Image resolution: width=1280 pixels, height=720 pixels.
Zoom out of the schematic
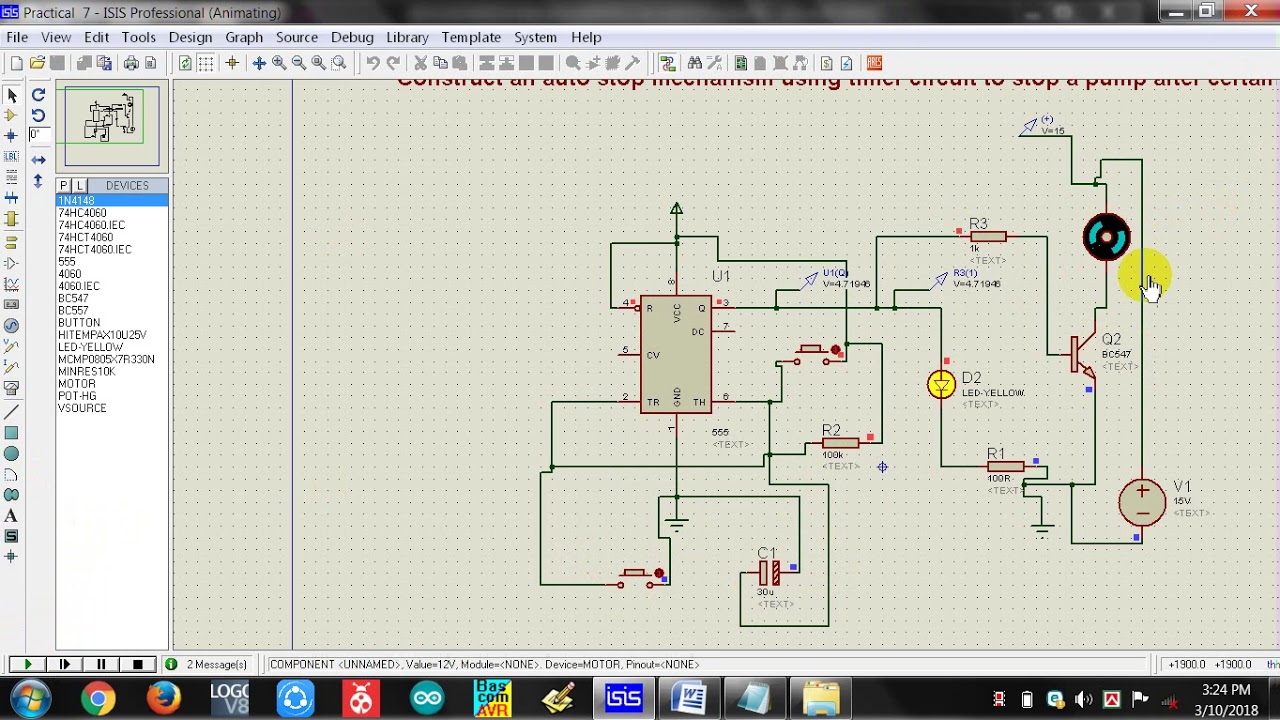[298, 63]
